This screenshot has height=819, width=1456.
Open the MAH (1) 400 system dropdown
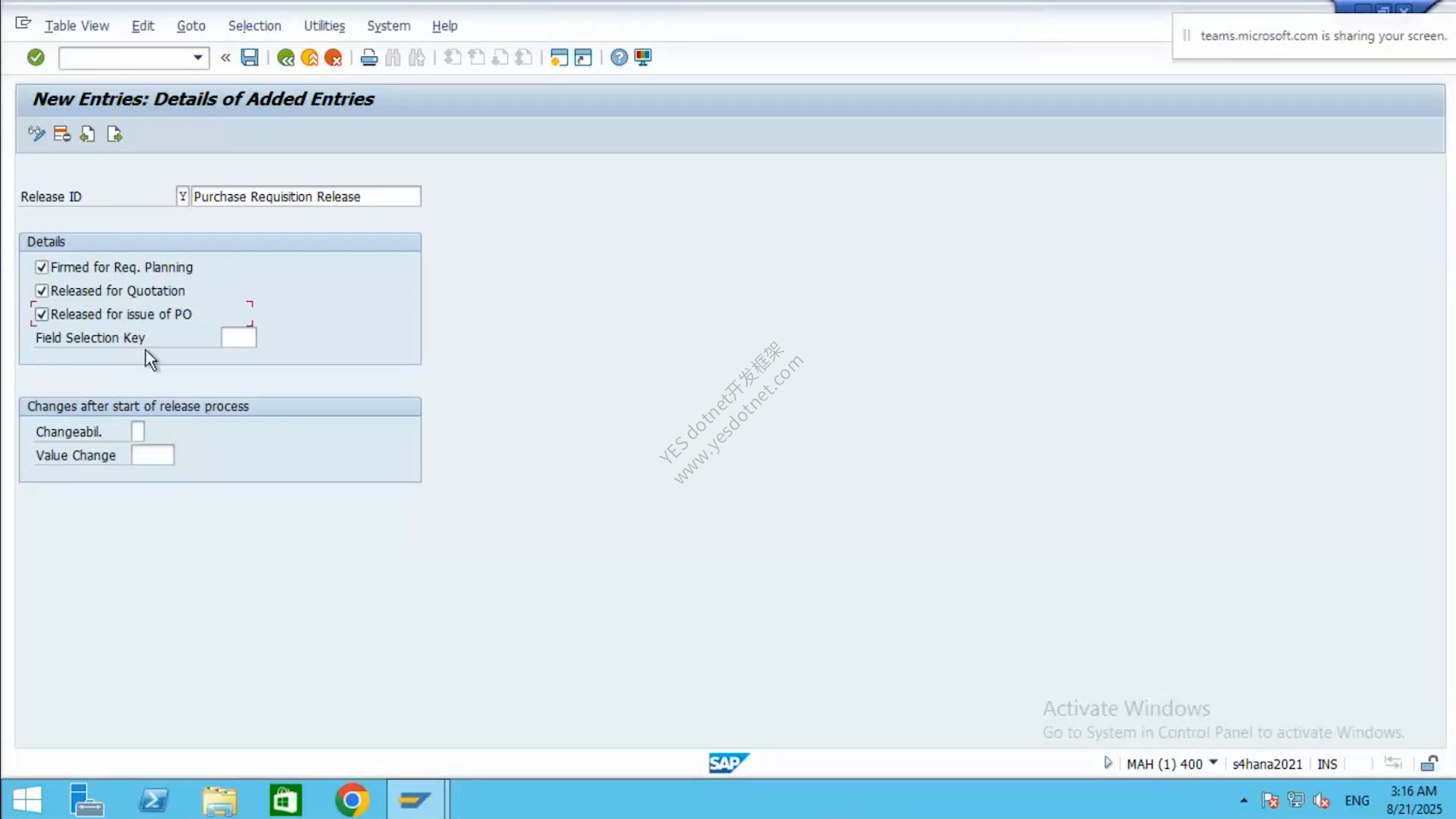click(1213, 763)
